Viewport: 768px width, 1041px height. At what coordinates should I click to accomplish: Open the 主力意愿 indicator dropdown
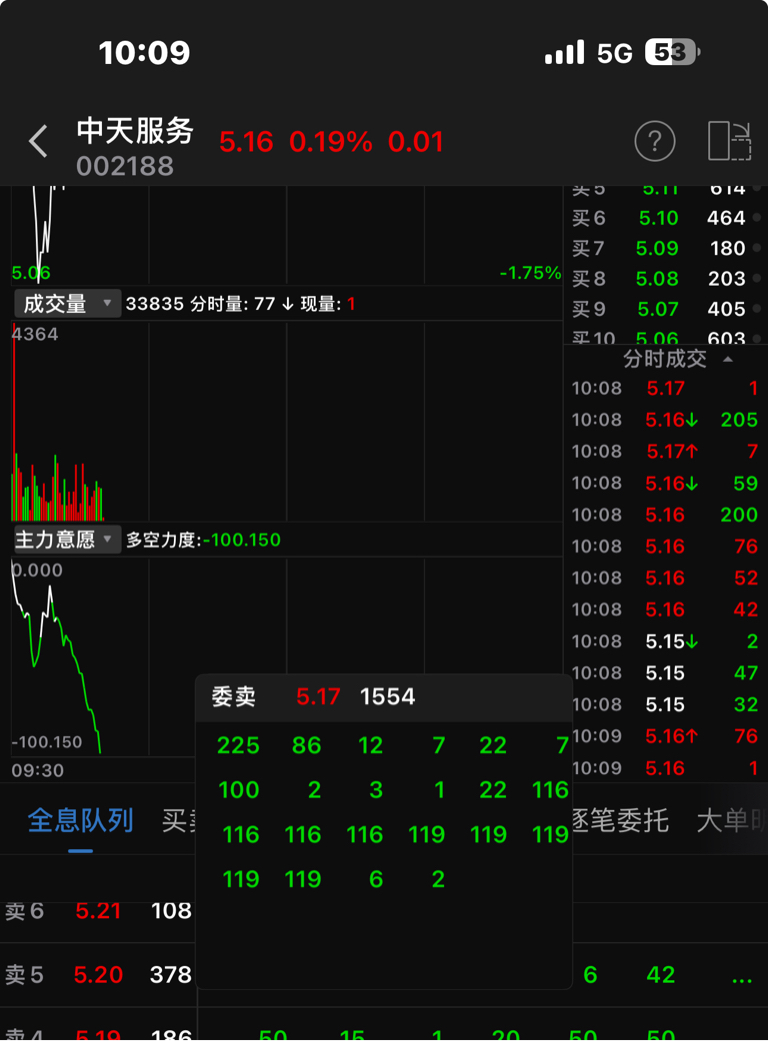coord(67,539)
